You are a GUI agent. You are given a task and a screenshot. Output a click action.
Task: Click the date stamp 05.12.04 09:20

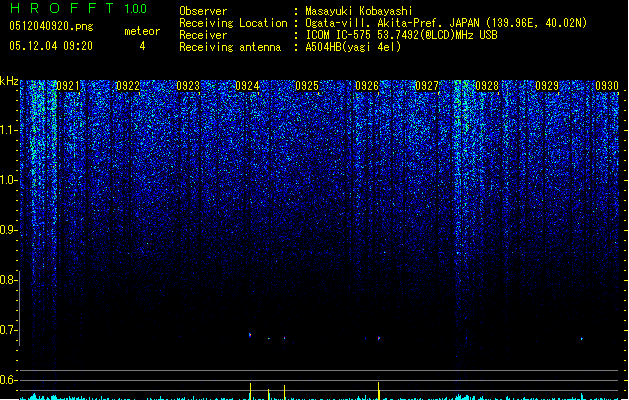[x=51, y=46]
